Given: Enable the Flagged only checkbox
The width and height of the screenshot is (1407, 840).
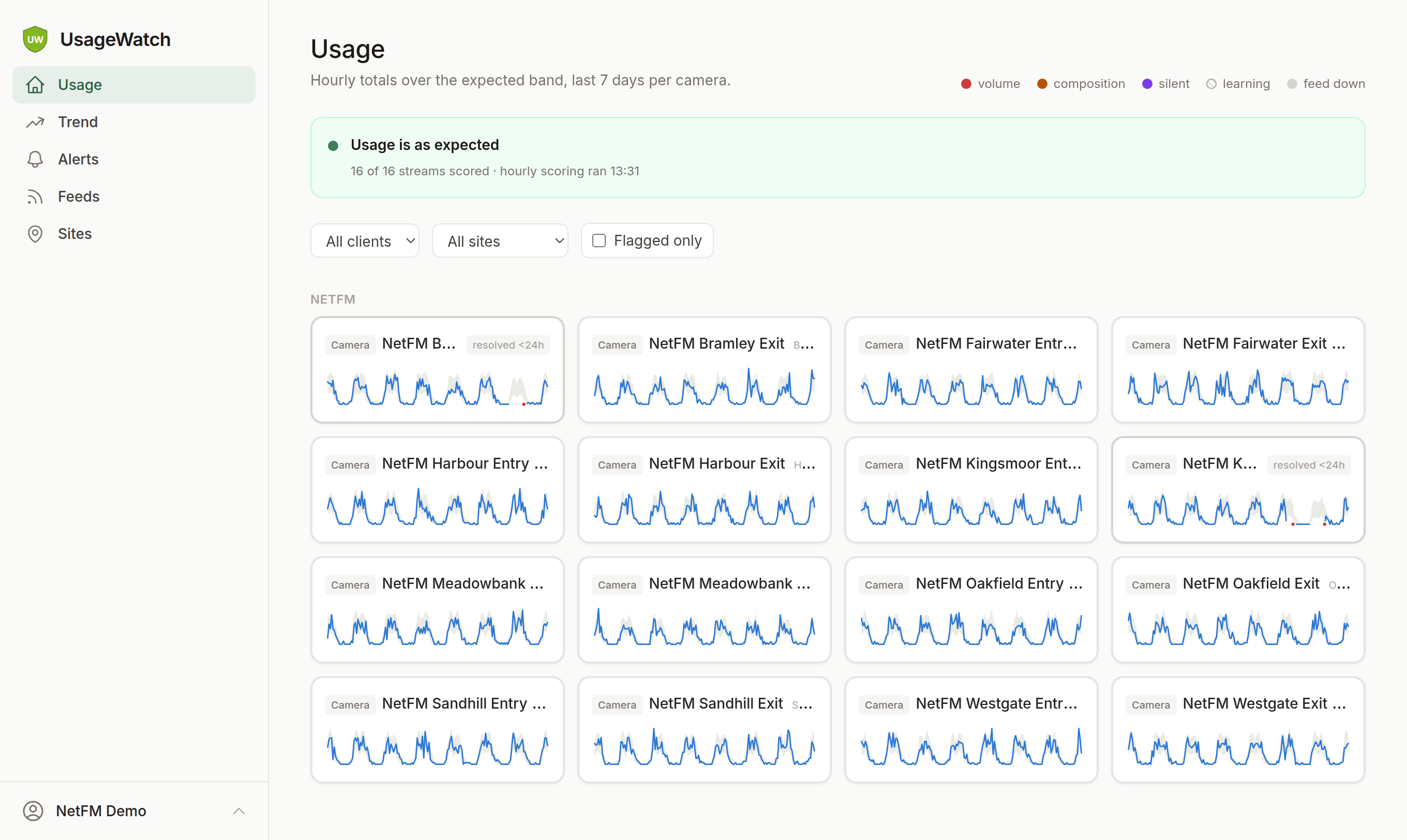Looking at the screenshot, I should (x=599, y=241).
